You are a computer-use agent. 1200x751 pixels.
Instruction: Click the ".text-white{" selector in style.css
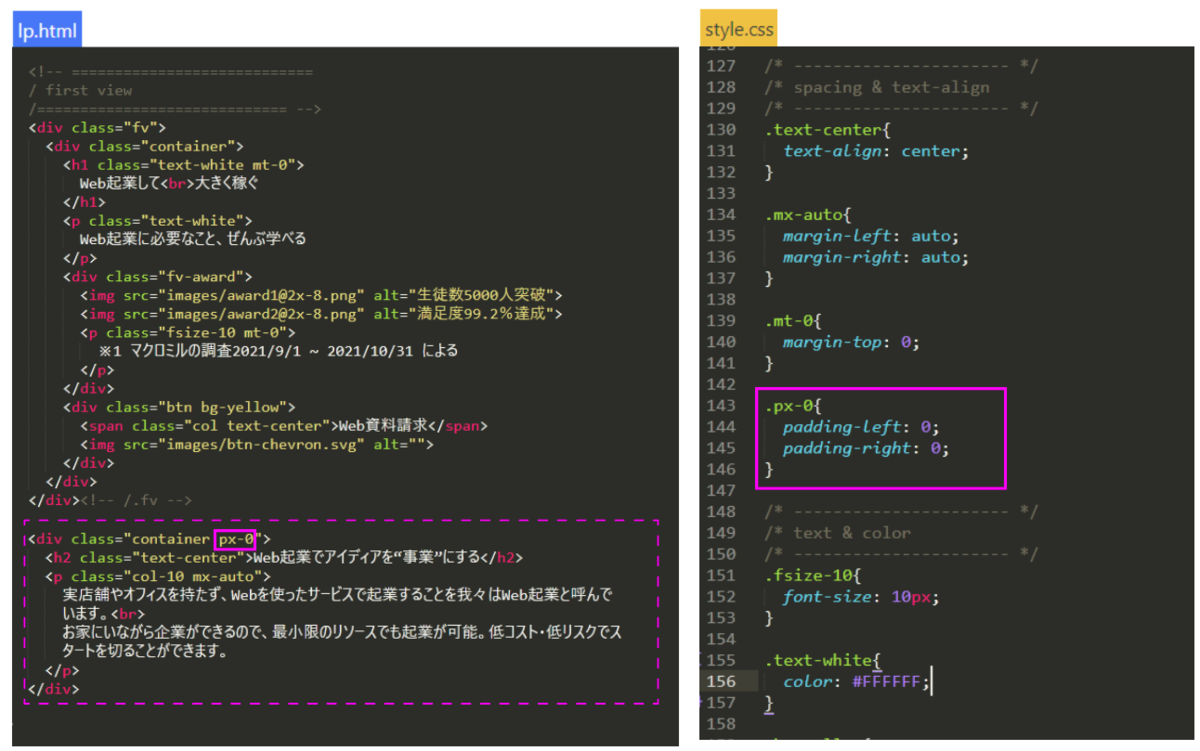coord(821,660)
